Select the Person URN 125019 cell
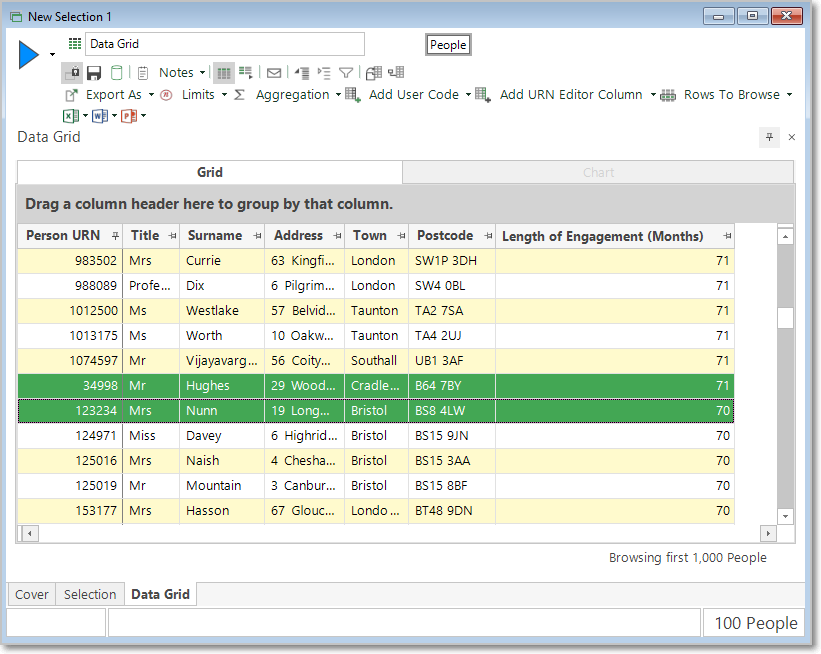This screenshot has width=821, height=654. point(70,485)
